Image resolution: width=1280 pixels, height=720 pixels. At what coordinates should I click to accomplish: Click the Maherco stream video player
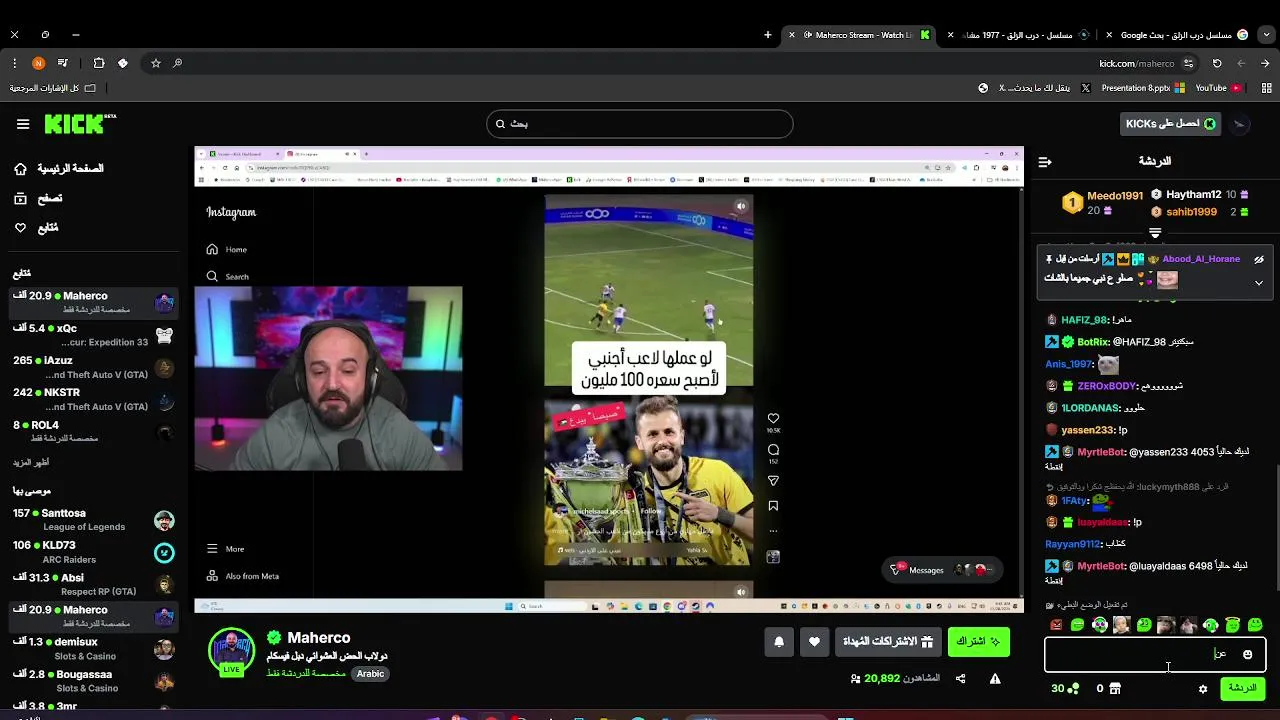[609, 380]
